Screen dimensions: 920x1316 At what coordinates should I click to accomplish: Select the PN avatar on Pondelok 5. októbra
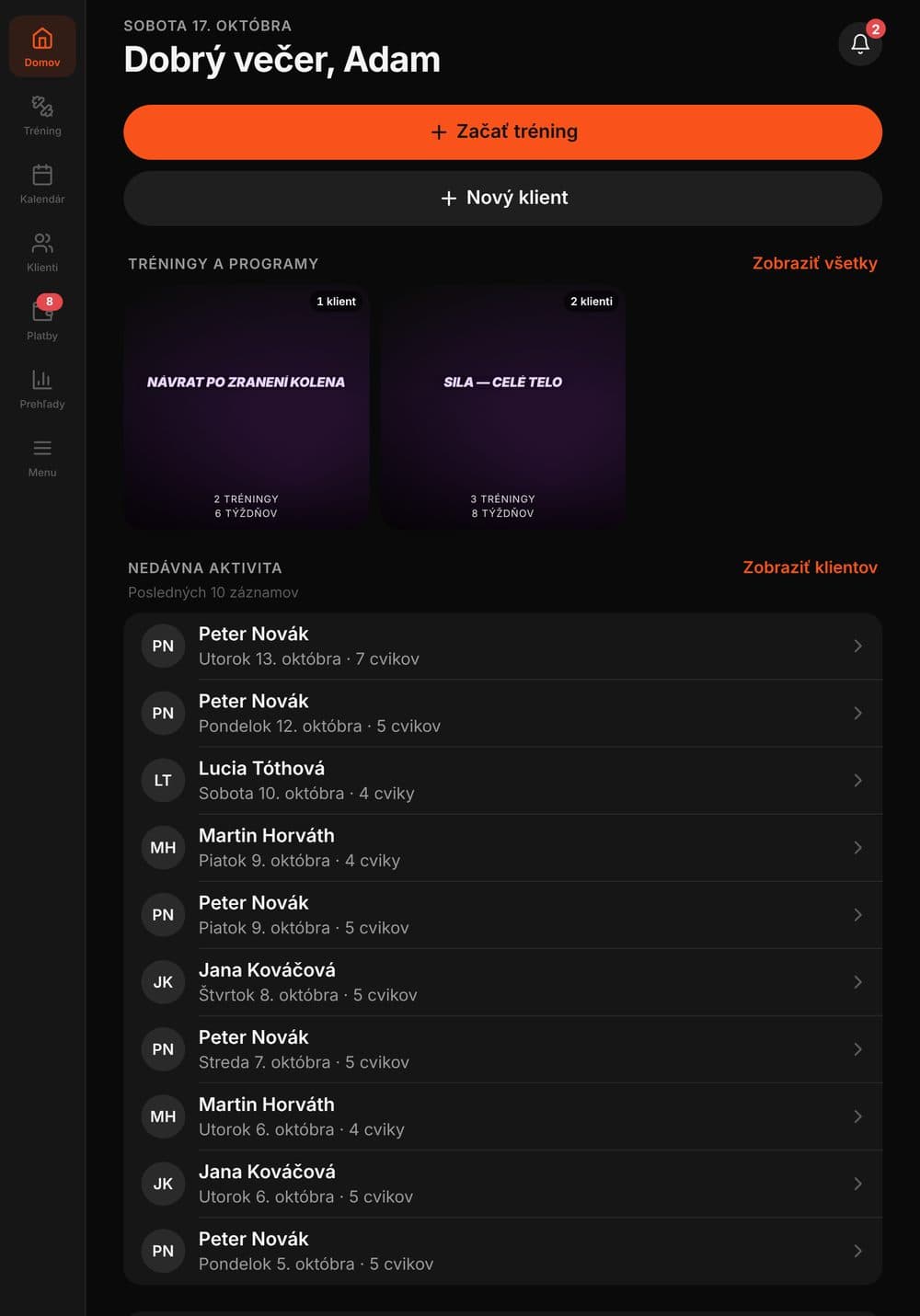click(163, 1251)
